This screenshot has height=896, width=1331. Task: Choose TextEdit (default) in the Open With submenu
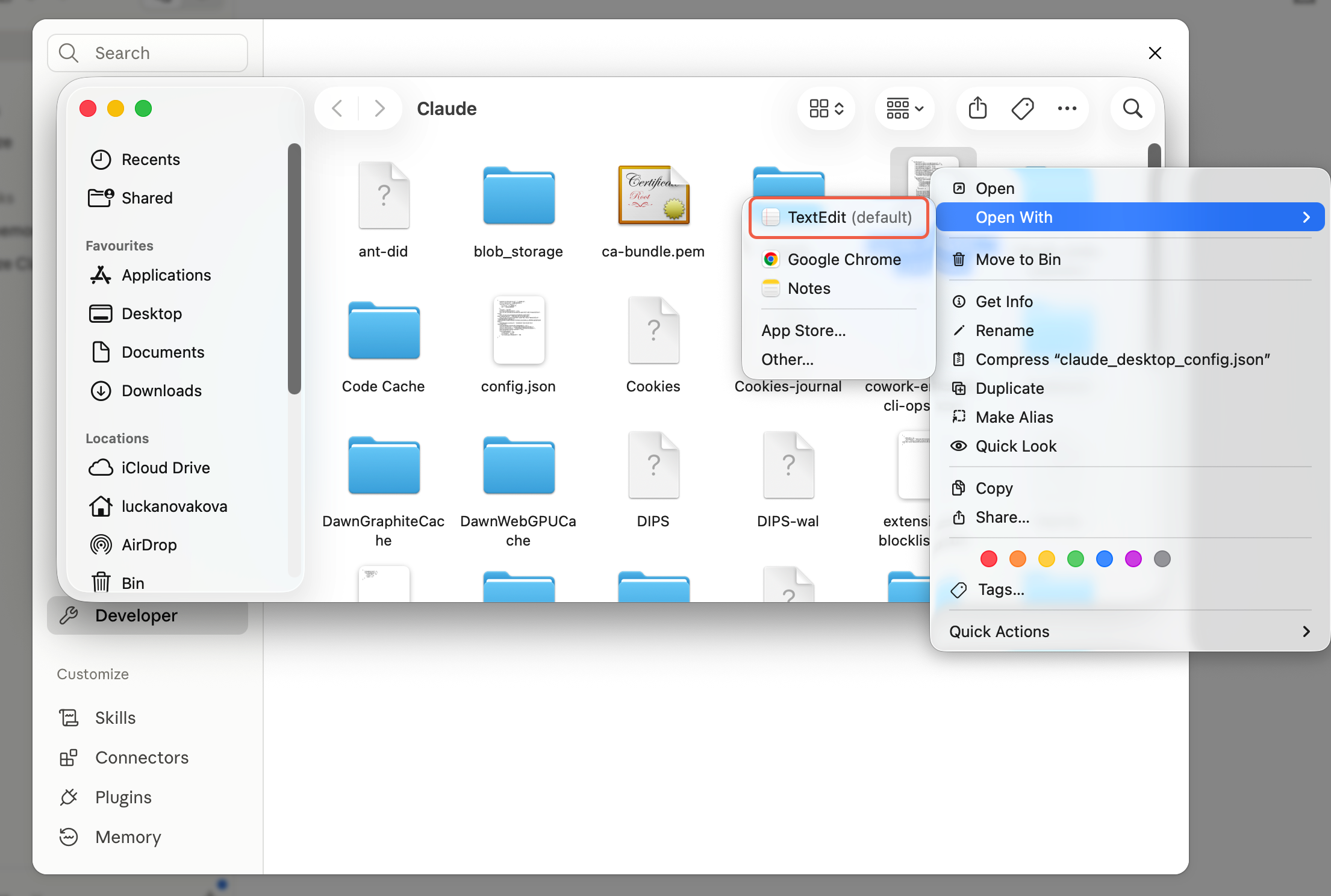tap(838, 217)
